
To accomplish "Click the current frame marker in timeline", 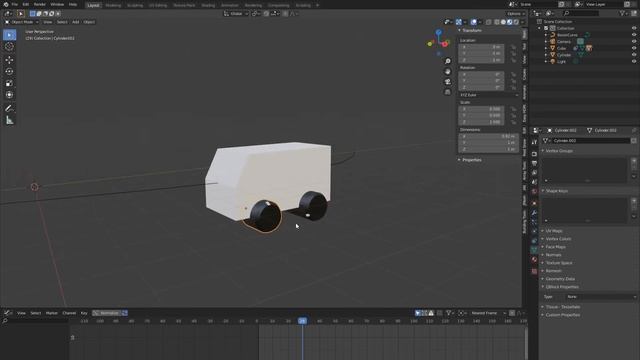I will point(302,321).
